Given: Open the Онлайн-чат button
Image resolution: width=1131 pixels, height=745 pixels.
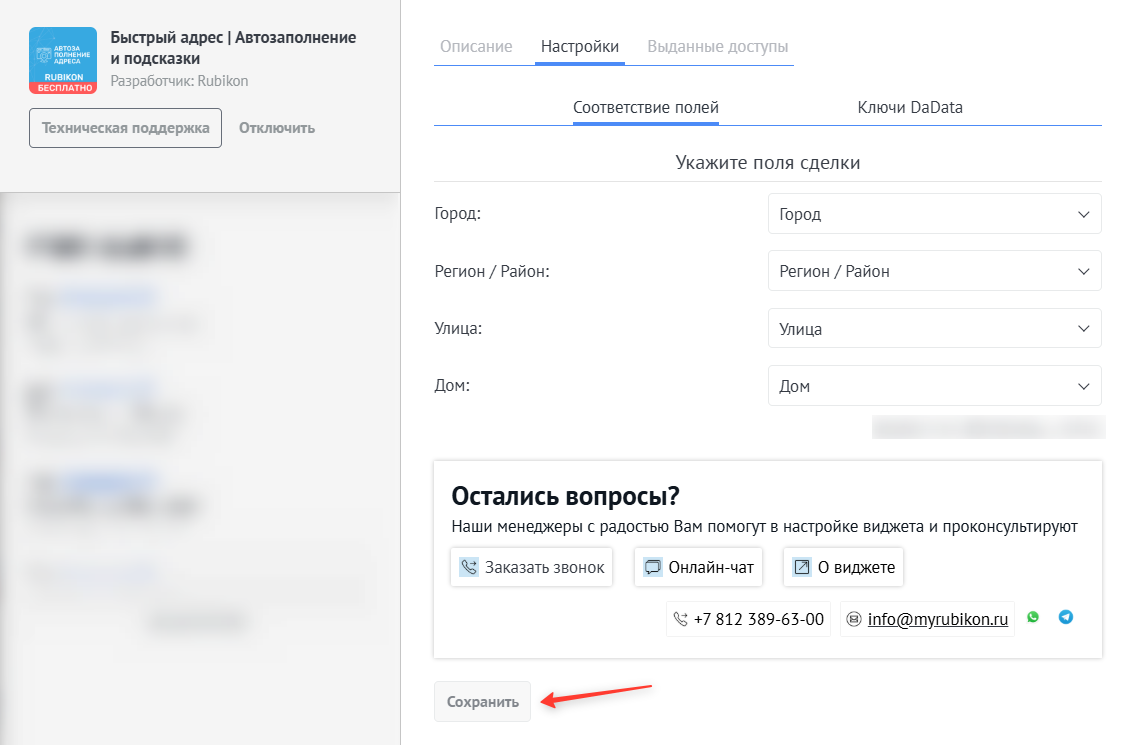Looking at the screenshot, I should 698,567.
